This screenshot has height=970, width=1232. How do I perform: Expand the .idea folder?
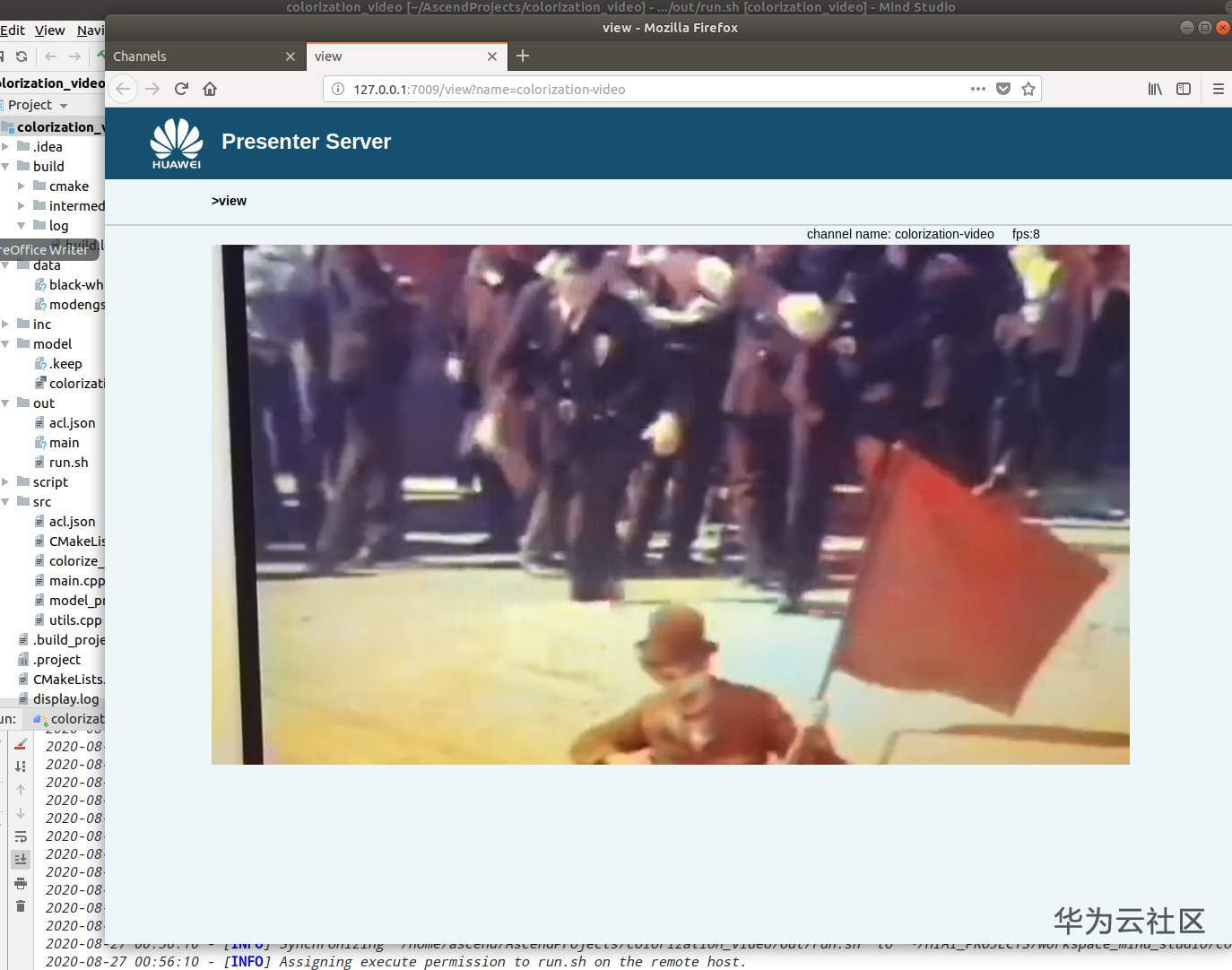(x=5, y=146)
